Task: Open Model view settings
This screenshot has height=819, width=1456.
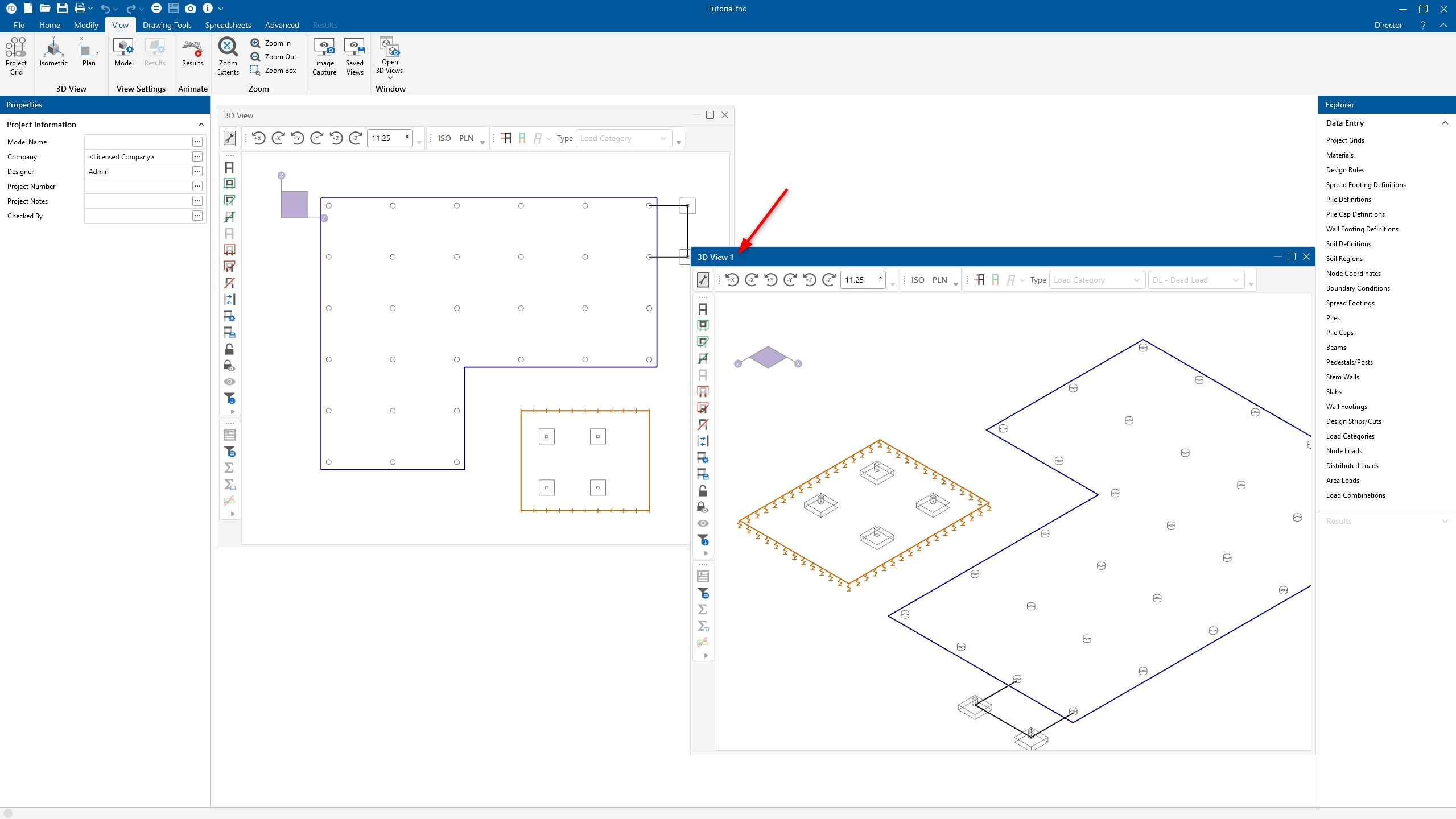Action: [x=123, y=48]
